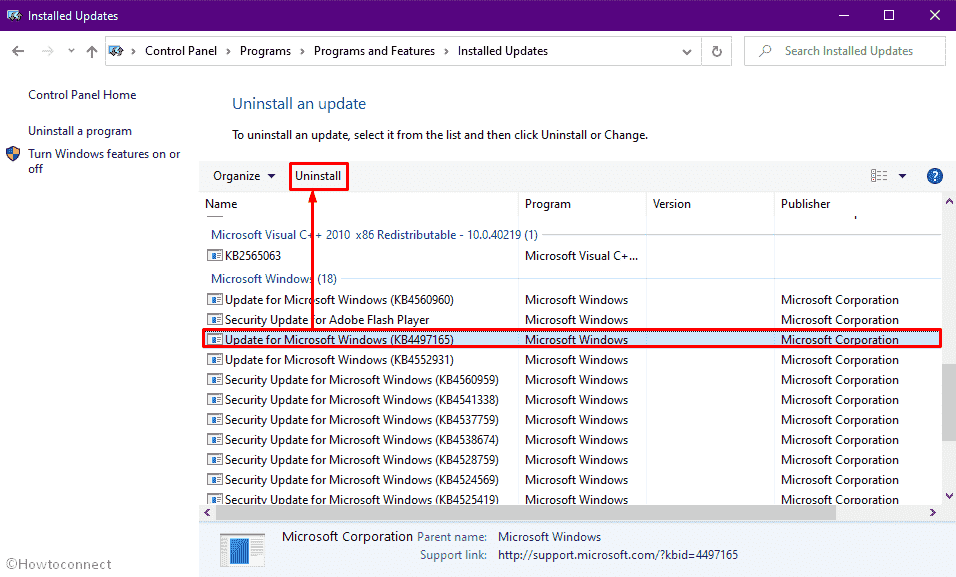Select Security Update for Adobe Flash Player
The image size is (956, 577).
coord(570,320)
